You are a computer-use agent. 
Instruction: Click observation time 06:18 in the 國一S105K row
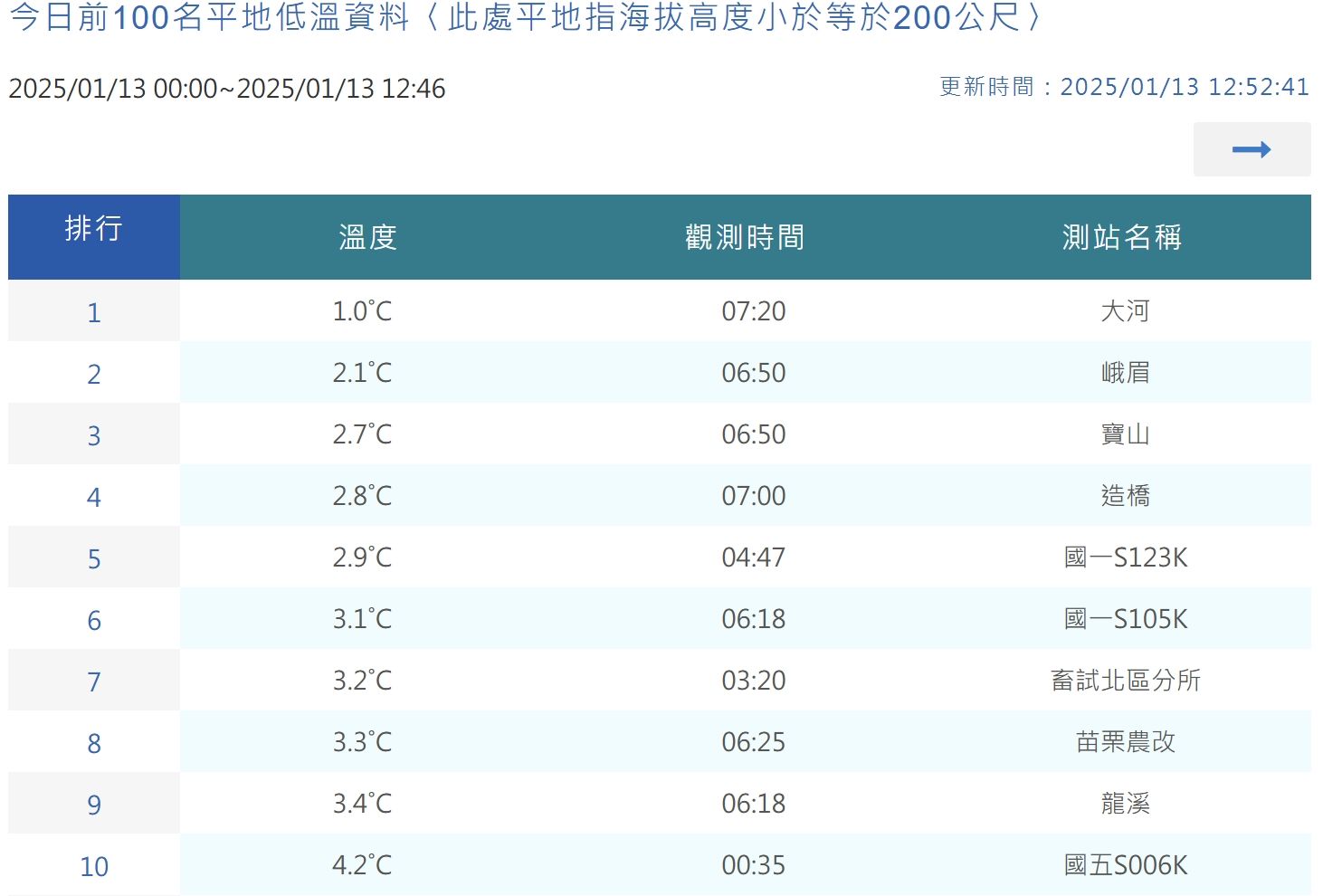click(753, 619)
